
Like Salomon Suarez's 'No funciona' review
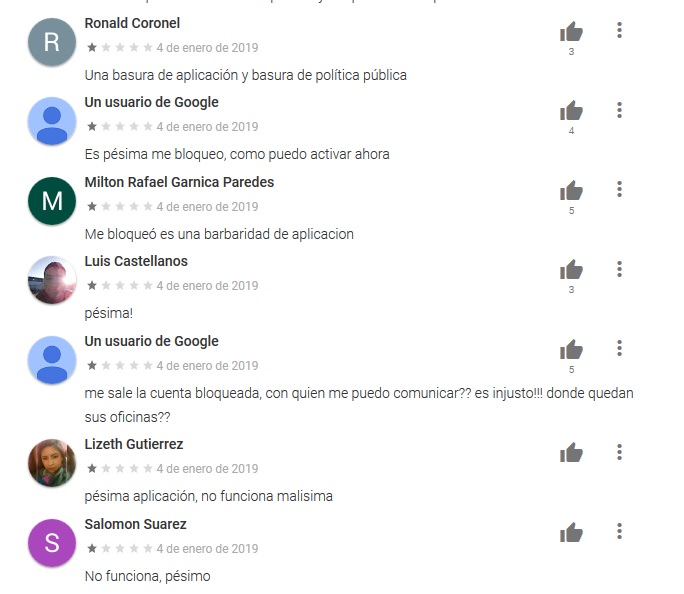click(571, 532)
